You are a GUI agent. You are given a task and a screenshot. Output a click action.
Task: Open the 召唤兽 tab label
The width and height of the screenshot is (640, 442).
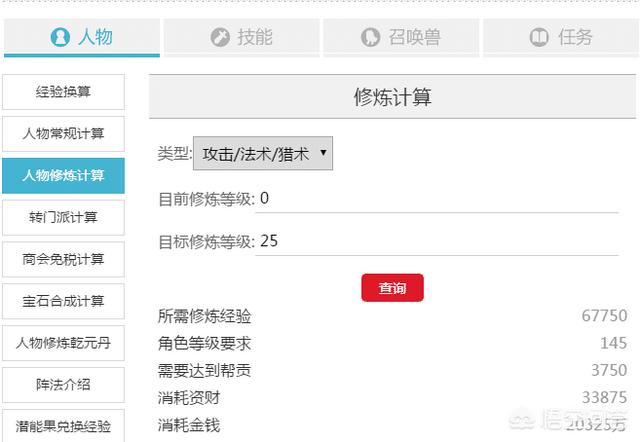(414, 37)
